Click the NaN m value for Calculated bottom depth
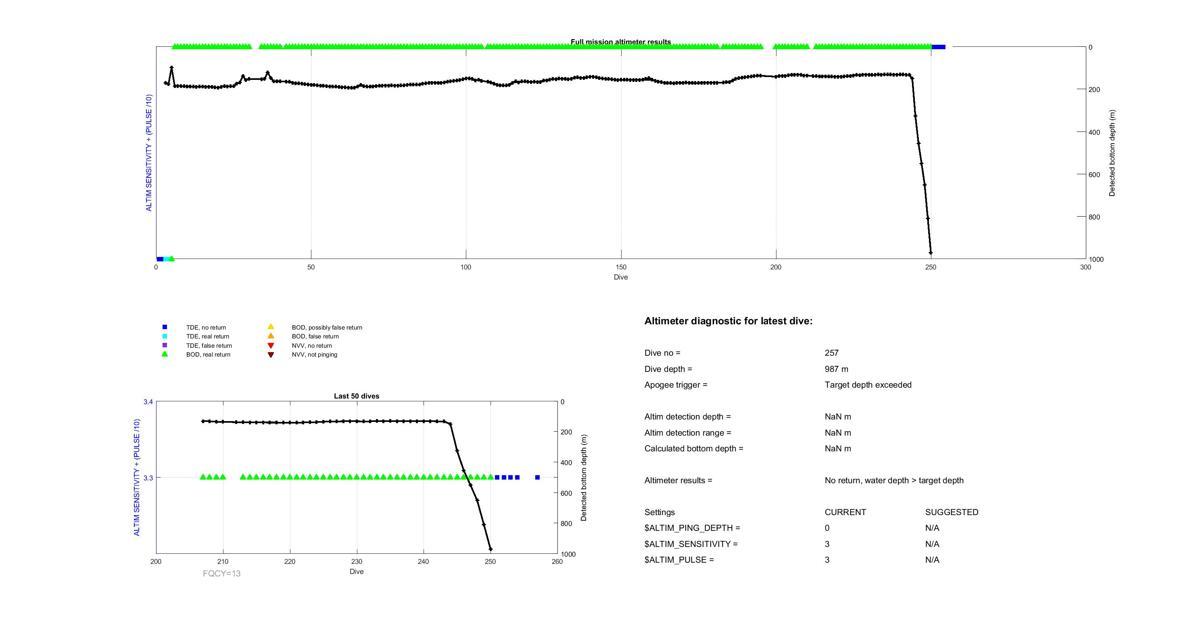 [x=838, y=449]
